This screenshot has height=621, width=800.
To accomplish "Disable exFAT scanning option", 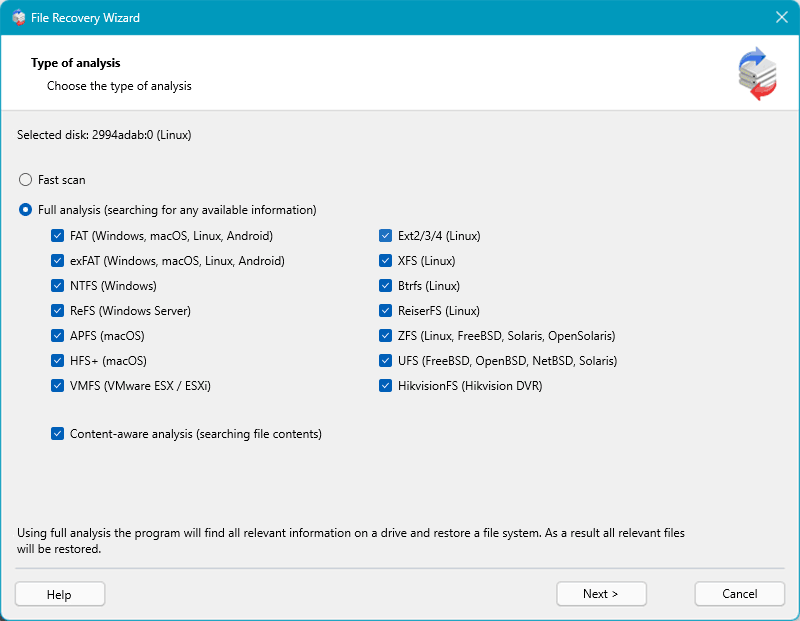I will 57,260.
